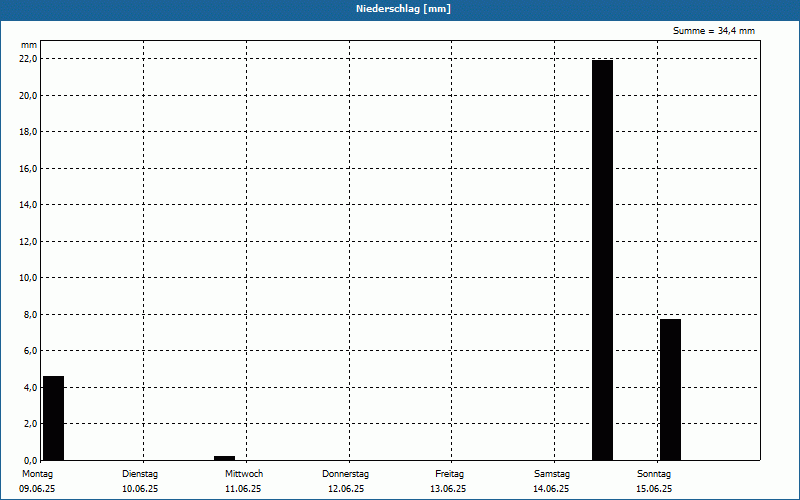Click the Sunday precipitation bar
The image size is (800, 500).
coord(670,390)
